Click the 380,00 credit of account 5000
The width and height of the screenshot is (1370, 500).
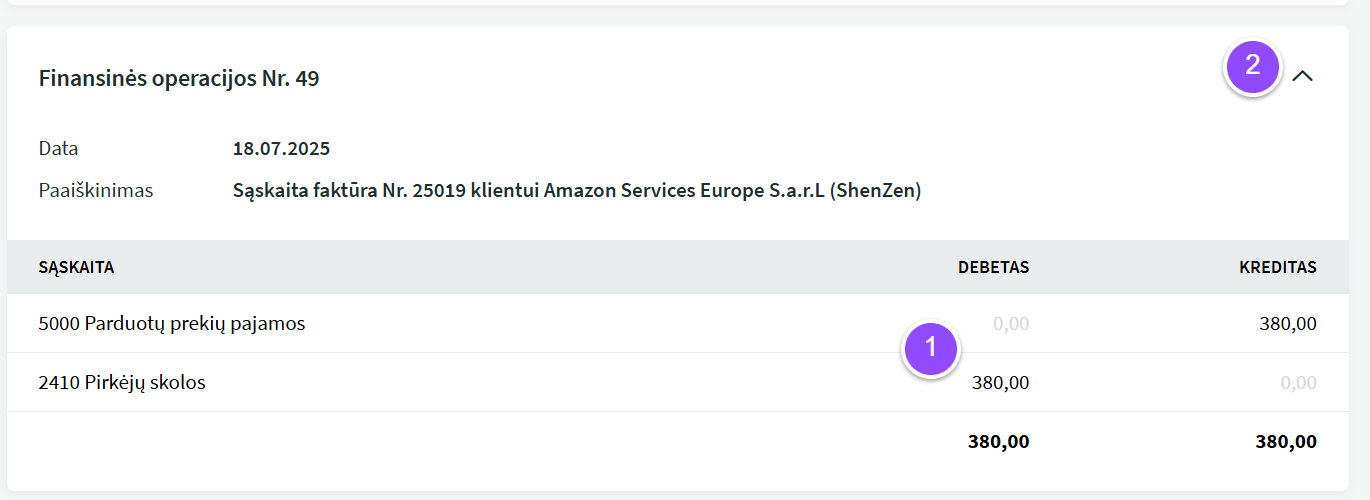click(x=1287, y=324)
